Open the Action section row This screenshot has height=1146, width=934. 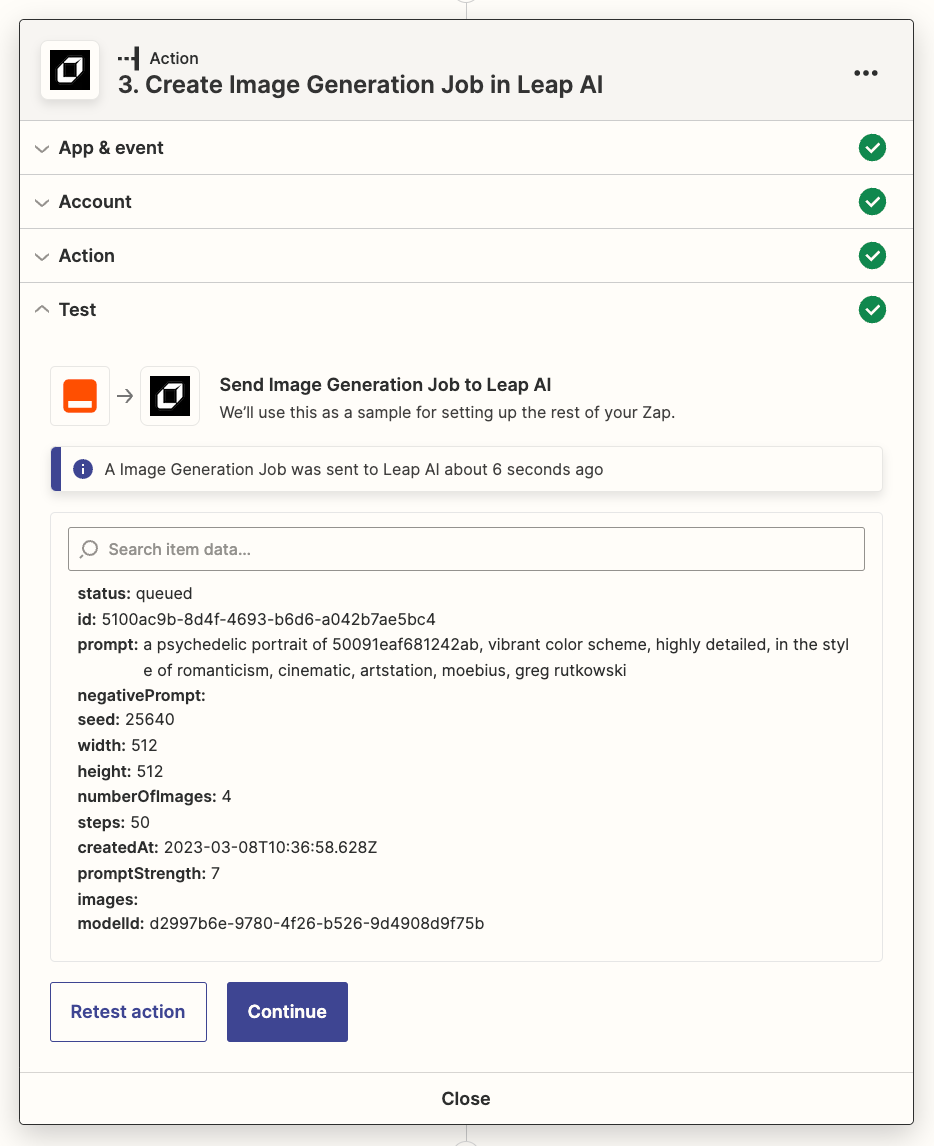point(87,256)
